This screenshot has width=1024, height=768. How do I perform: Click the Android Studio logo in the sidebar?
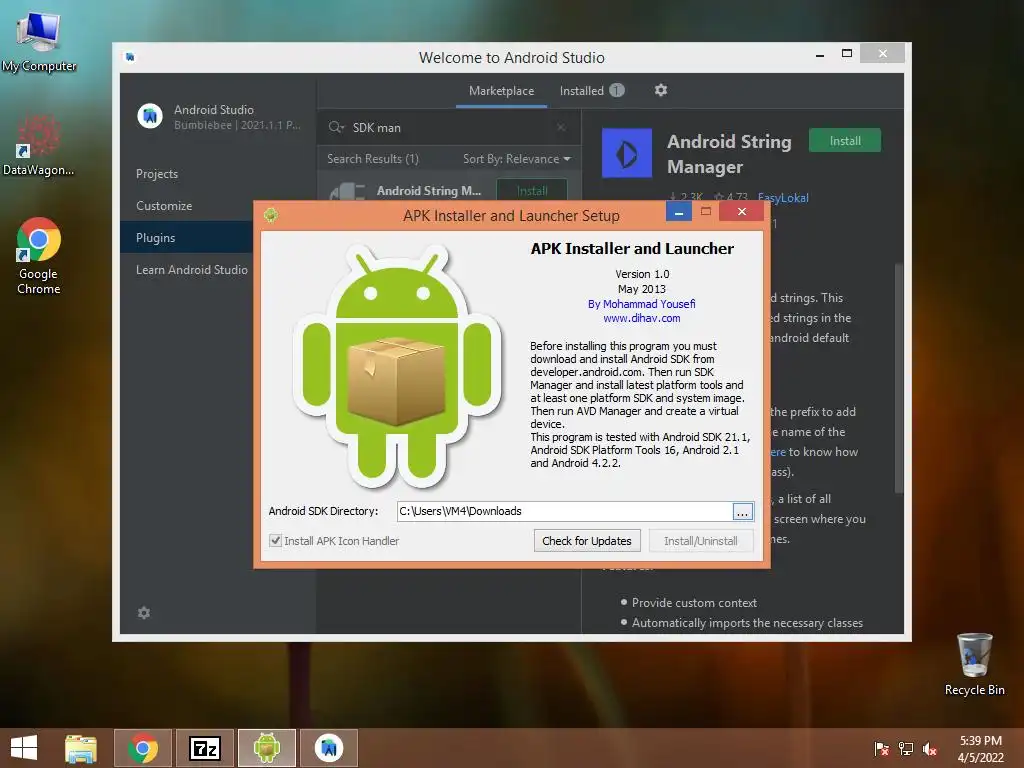click(x=150, y=116)
